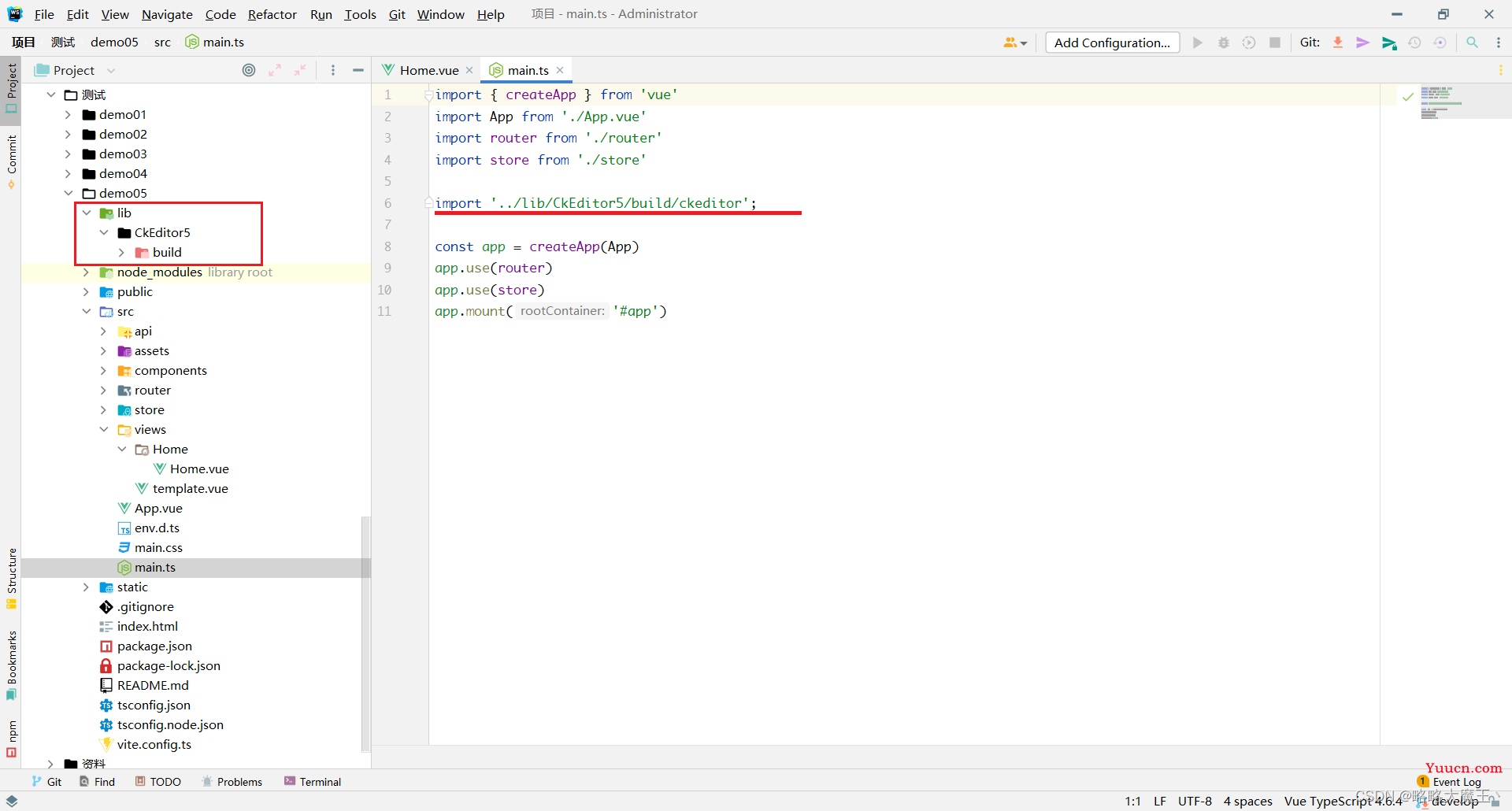Click the Select Opened File target icon
The image size is (1512, 811).
pos(249,70)
